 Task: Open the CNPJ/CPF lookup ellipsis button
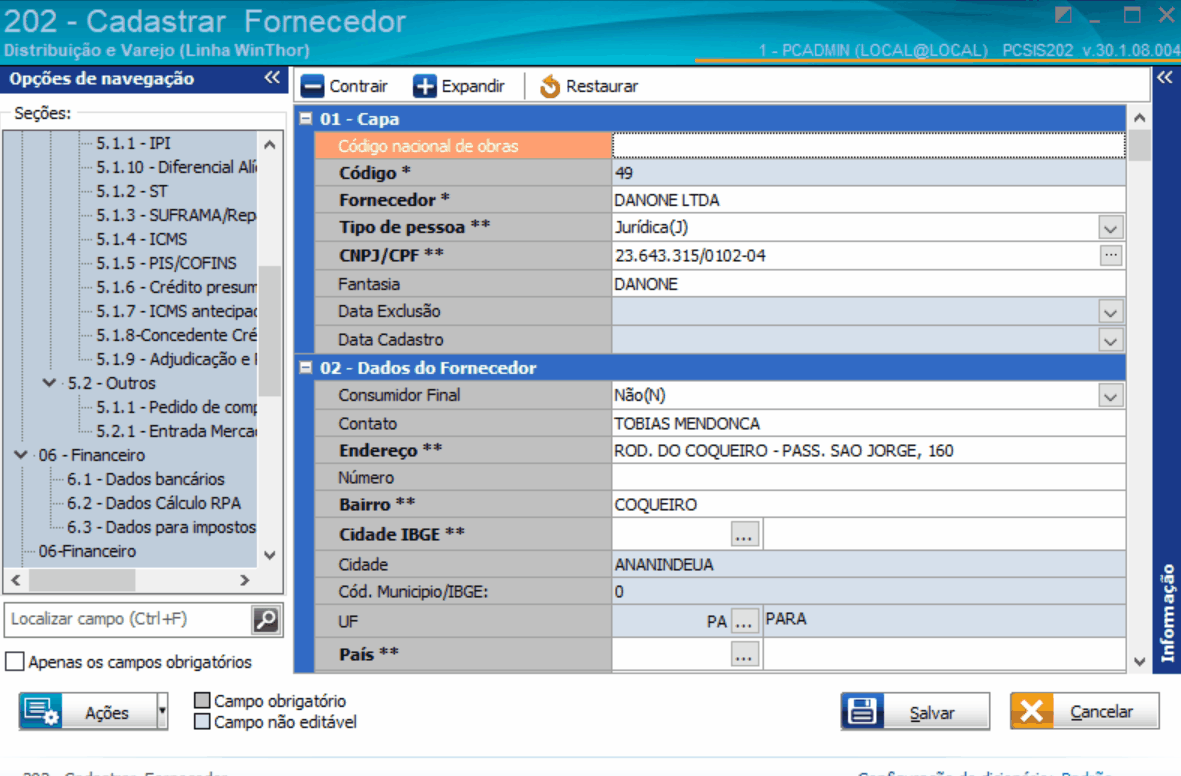[1110, 255]
